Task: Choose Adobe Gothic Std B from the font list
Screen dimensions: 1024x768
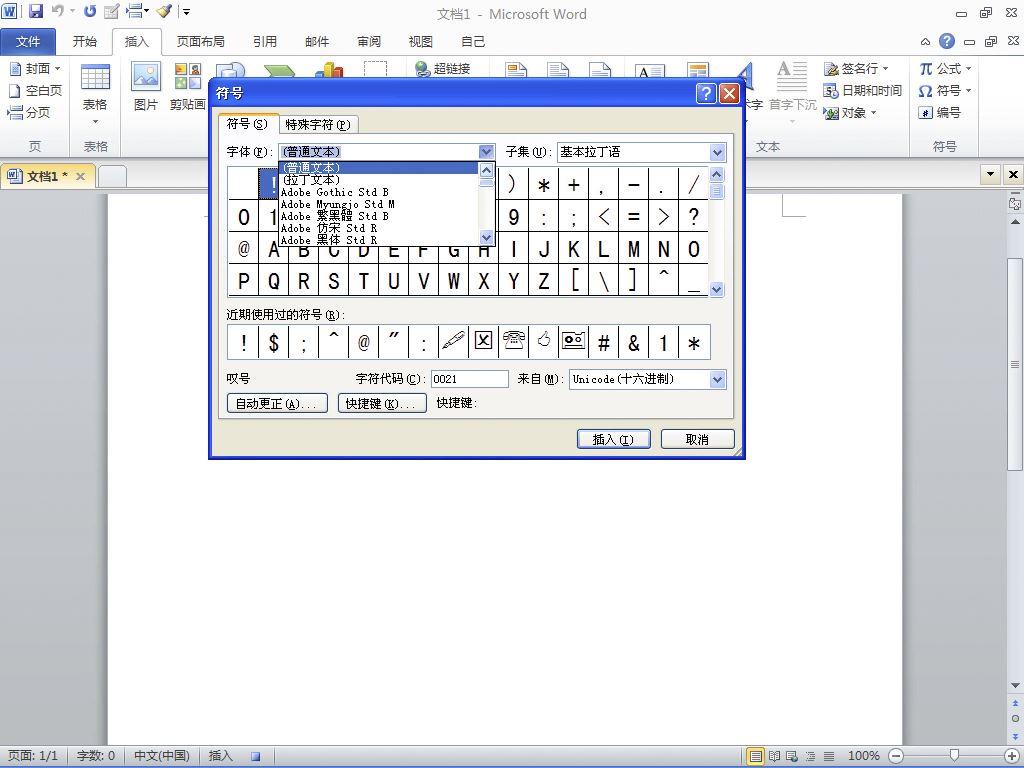Action: pos(380,192)
